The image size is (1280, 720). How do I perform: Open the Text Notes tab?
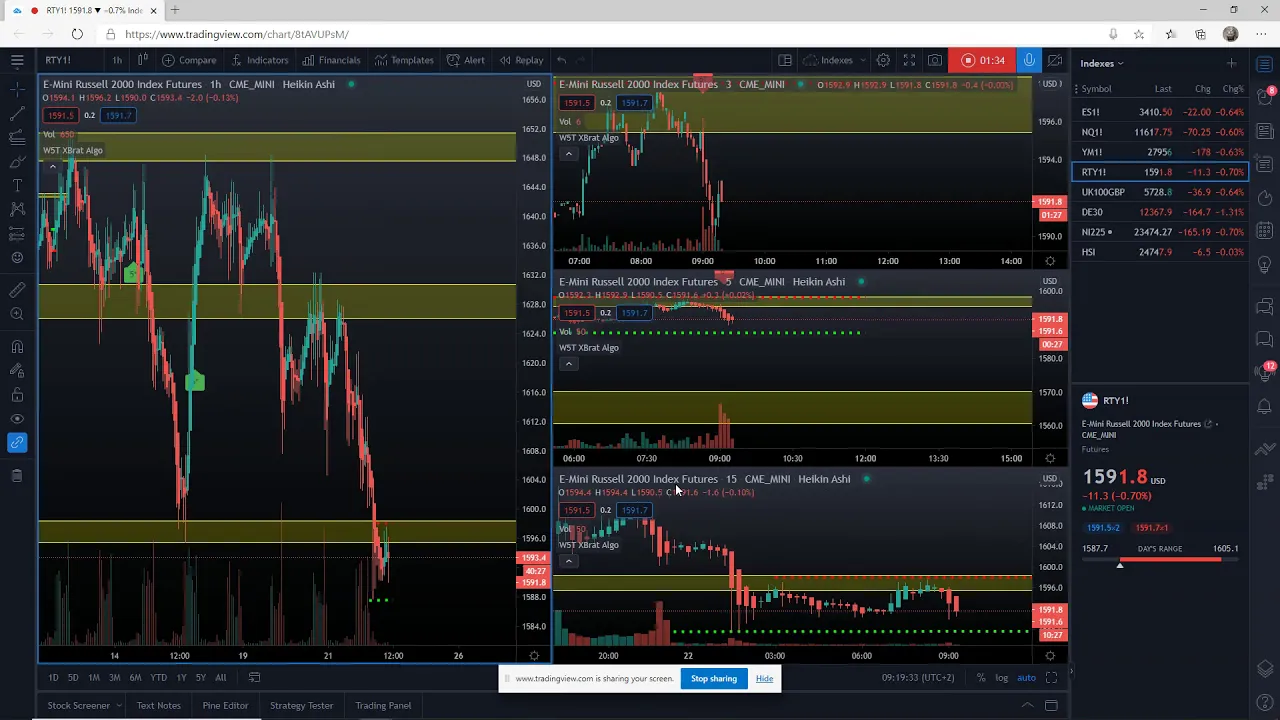[158, 706]
